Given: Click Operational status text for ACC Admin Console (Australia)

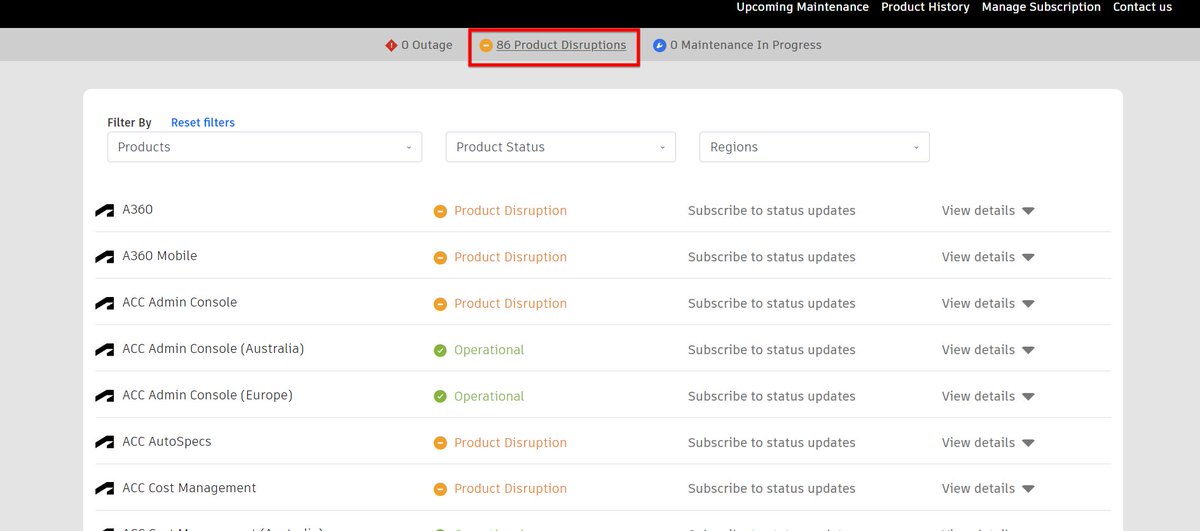Looking at the screenshot, I should pyautogui.click(x=489, y=350).
